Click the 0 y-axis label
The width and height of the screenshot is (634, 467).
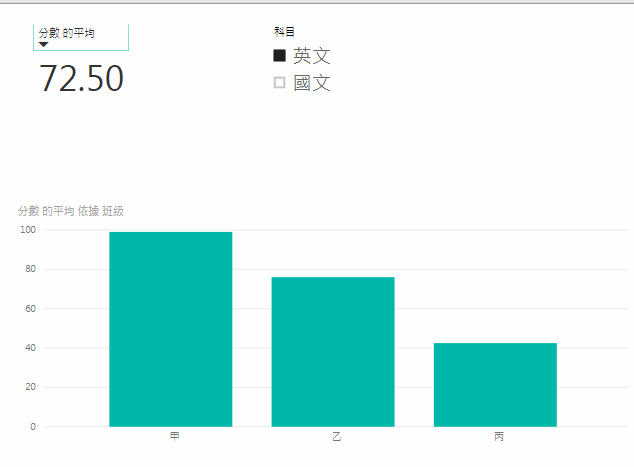[33, 427]
